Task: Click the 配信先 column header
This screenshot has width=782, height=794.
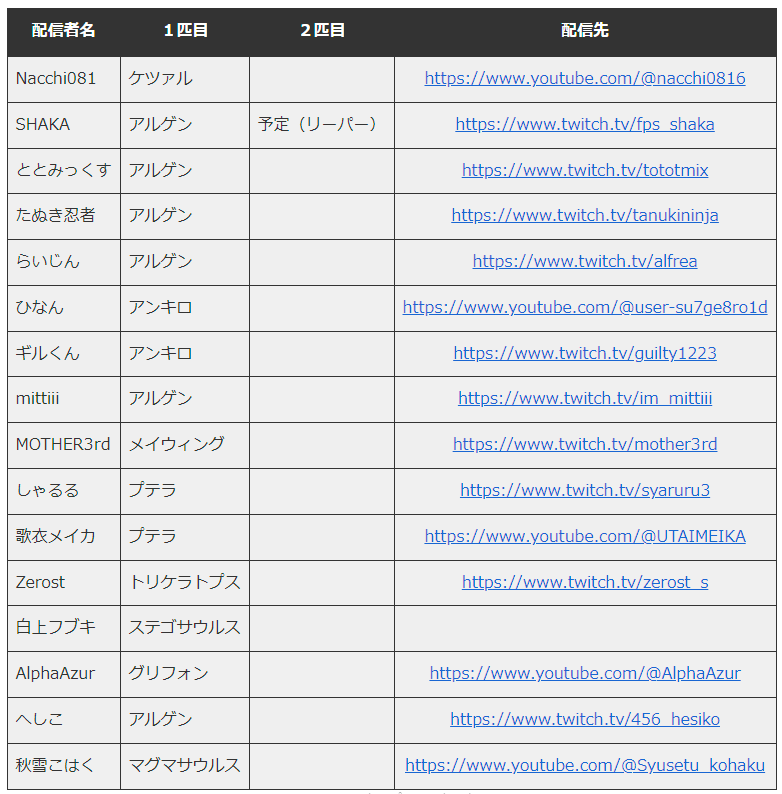Action: (x=585, y=30)
